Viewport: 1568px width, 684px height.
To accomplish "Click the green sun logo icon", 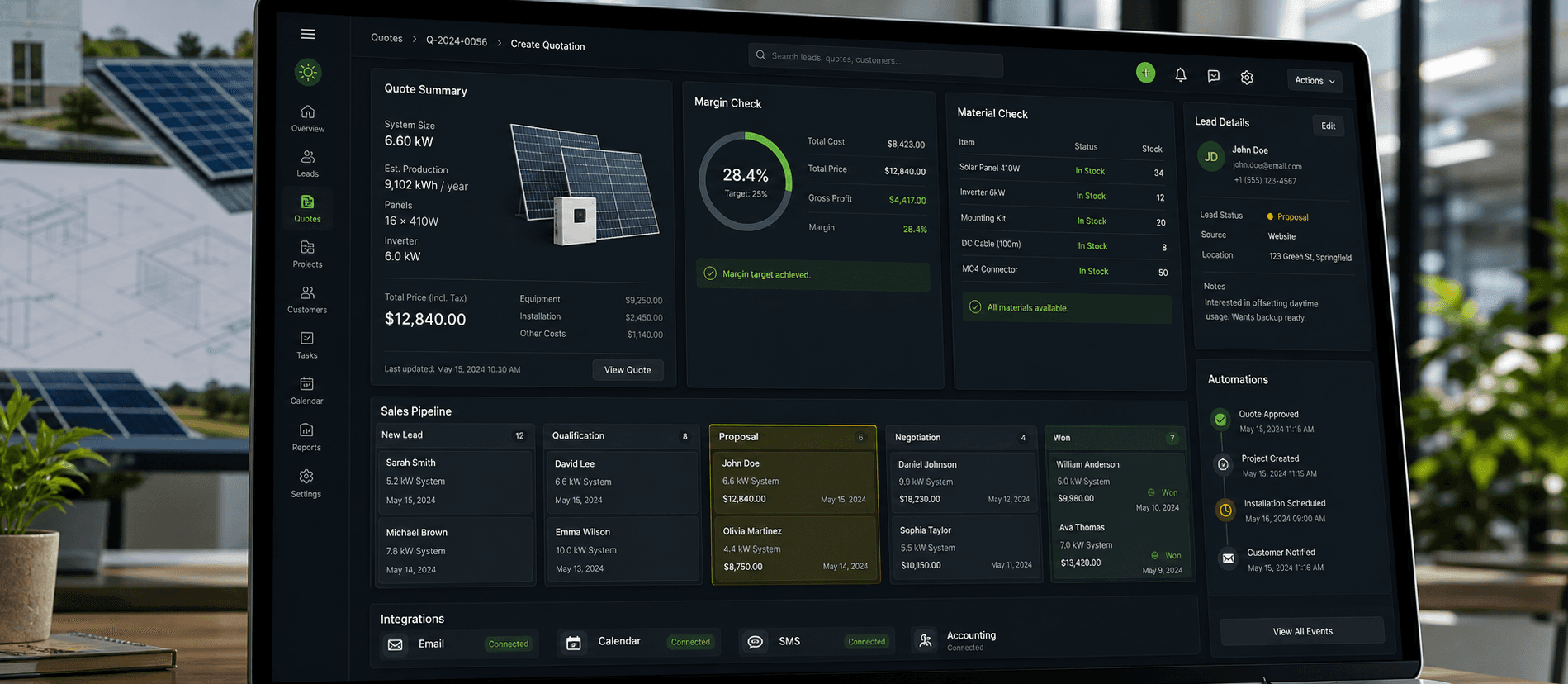I will tap(308, 73).
